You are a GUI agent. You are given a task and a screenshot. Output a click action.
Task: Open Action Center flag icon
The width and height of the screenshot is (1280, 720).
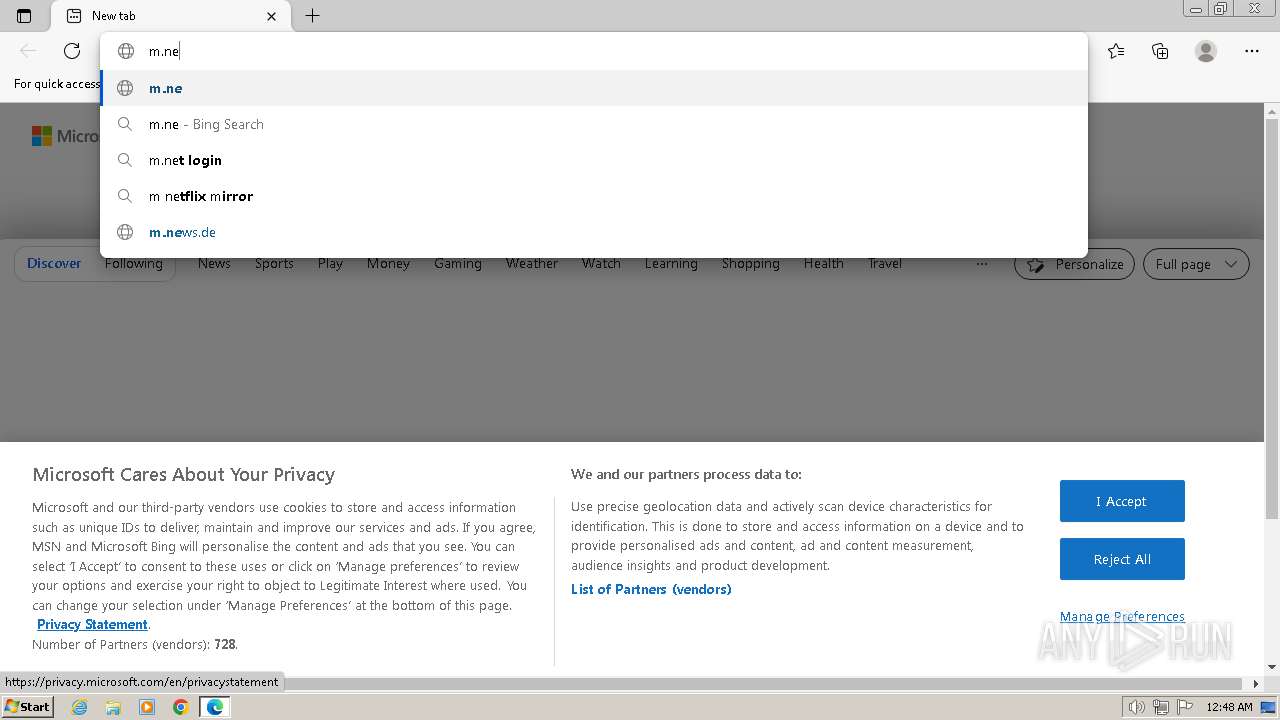tap(1183, 707)
